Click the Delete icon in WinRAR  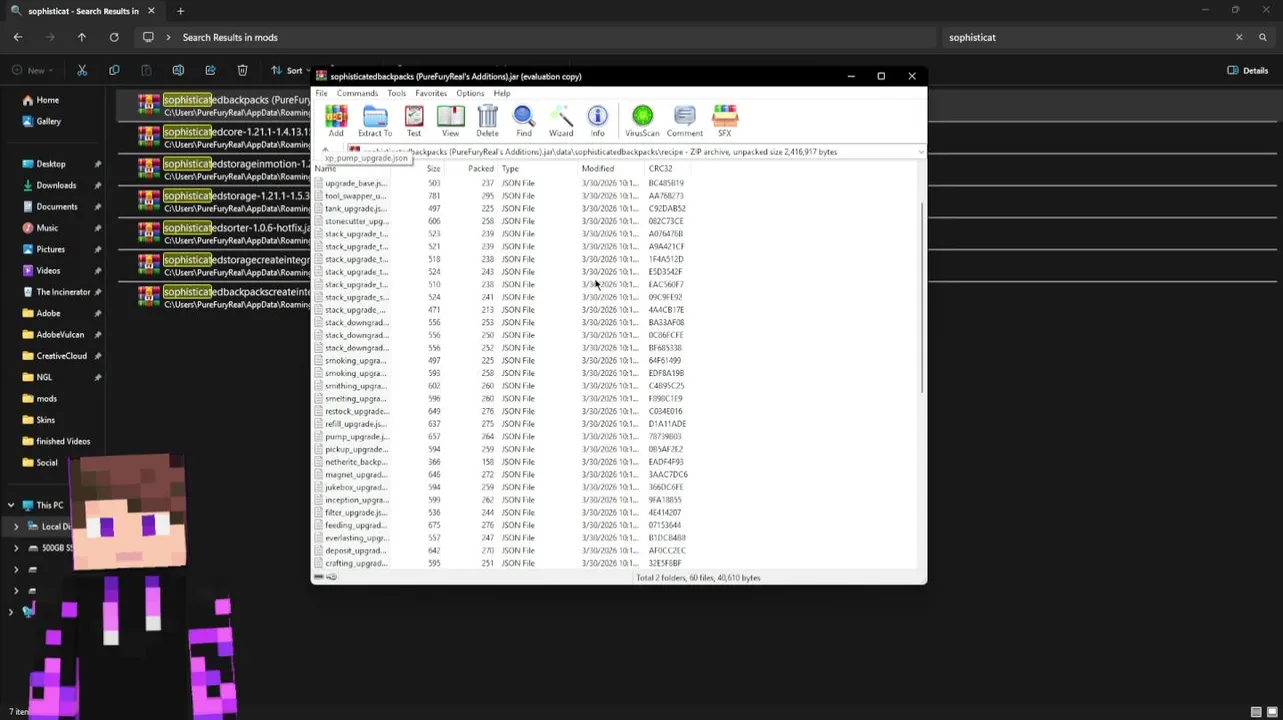click(x=487, y=121)
